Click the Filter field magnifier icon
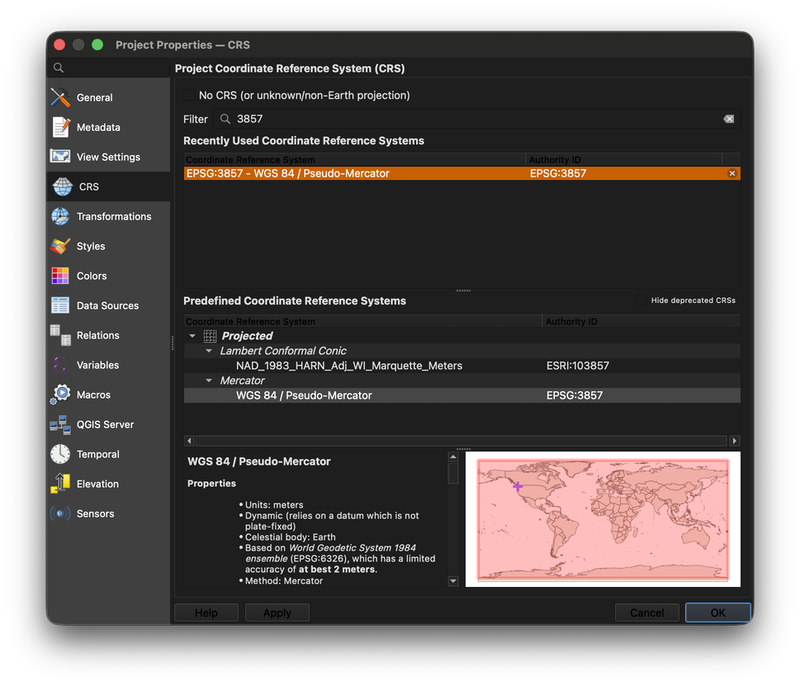 point(225,119)
